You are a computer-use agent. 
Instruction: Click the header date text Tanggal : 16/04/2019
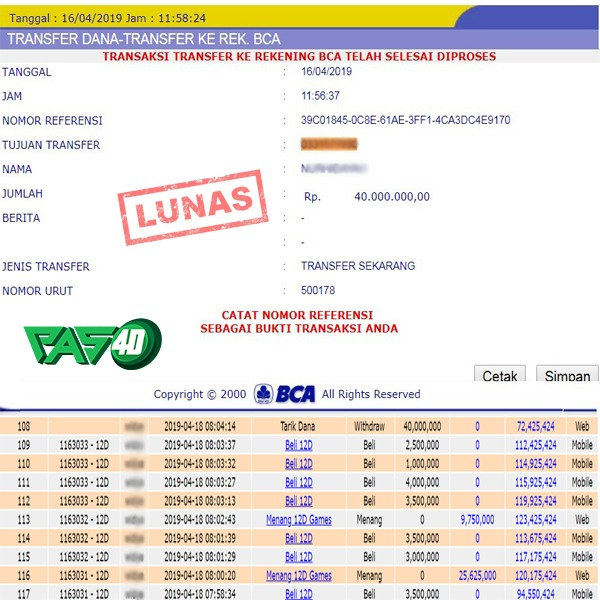pyautogui.click(x=65, y=18)
